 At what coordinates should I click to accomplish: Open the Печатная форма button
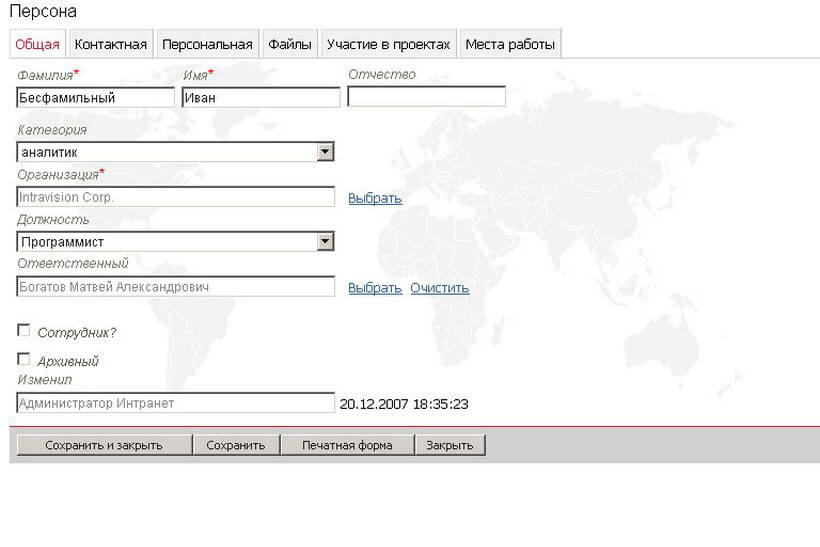pos(347,445)
